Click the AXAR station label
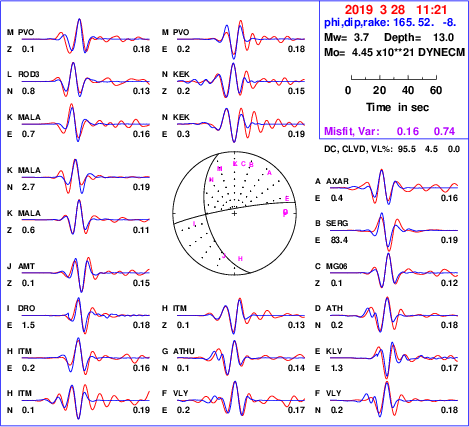469x427 pixels. pyautogui.click(x=337, y=181)
